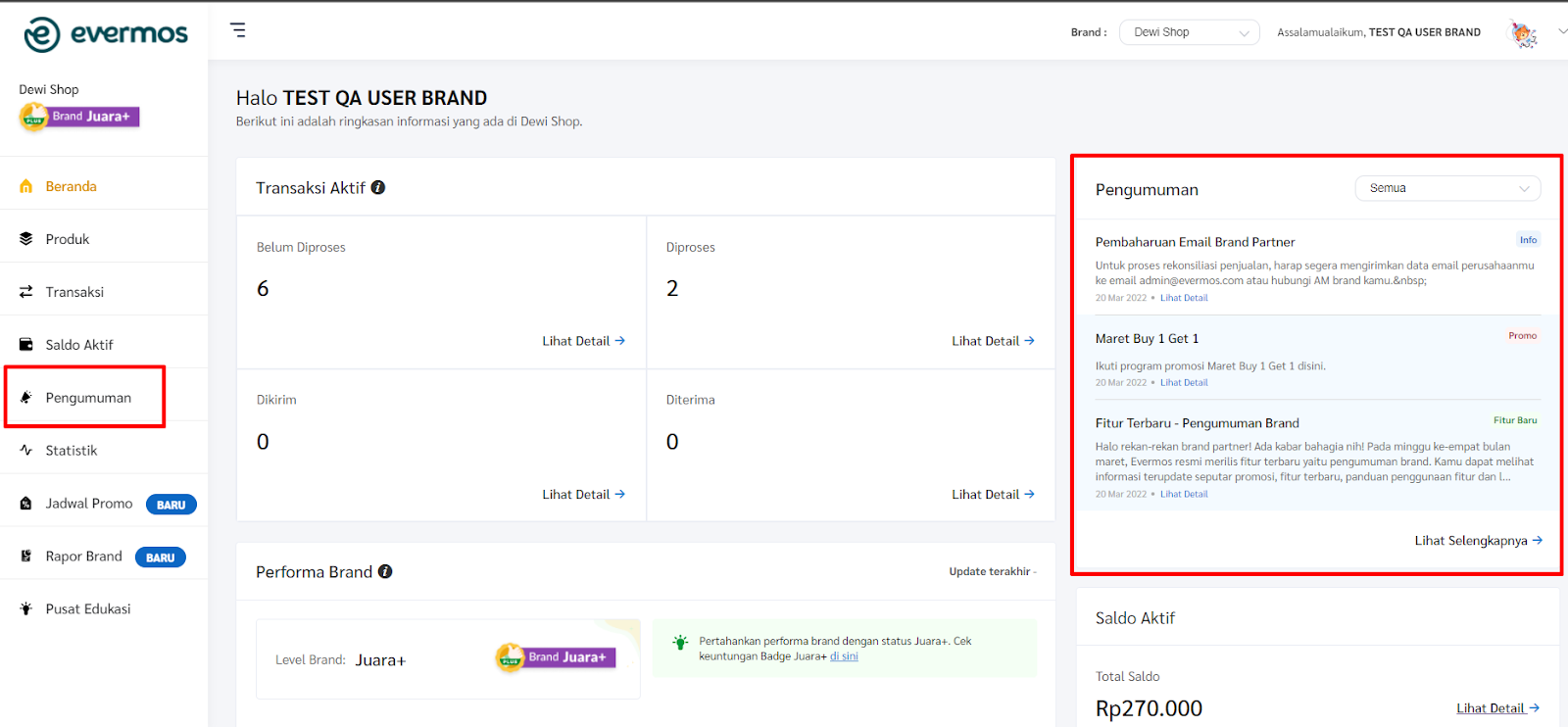Click the info icon beside Transaksi Aktif
This screenshot has height=727, width=1568.
(x=378, y=187)
